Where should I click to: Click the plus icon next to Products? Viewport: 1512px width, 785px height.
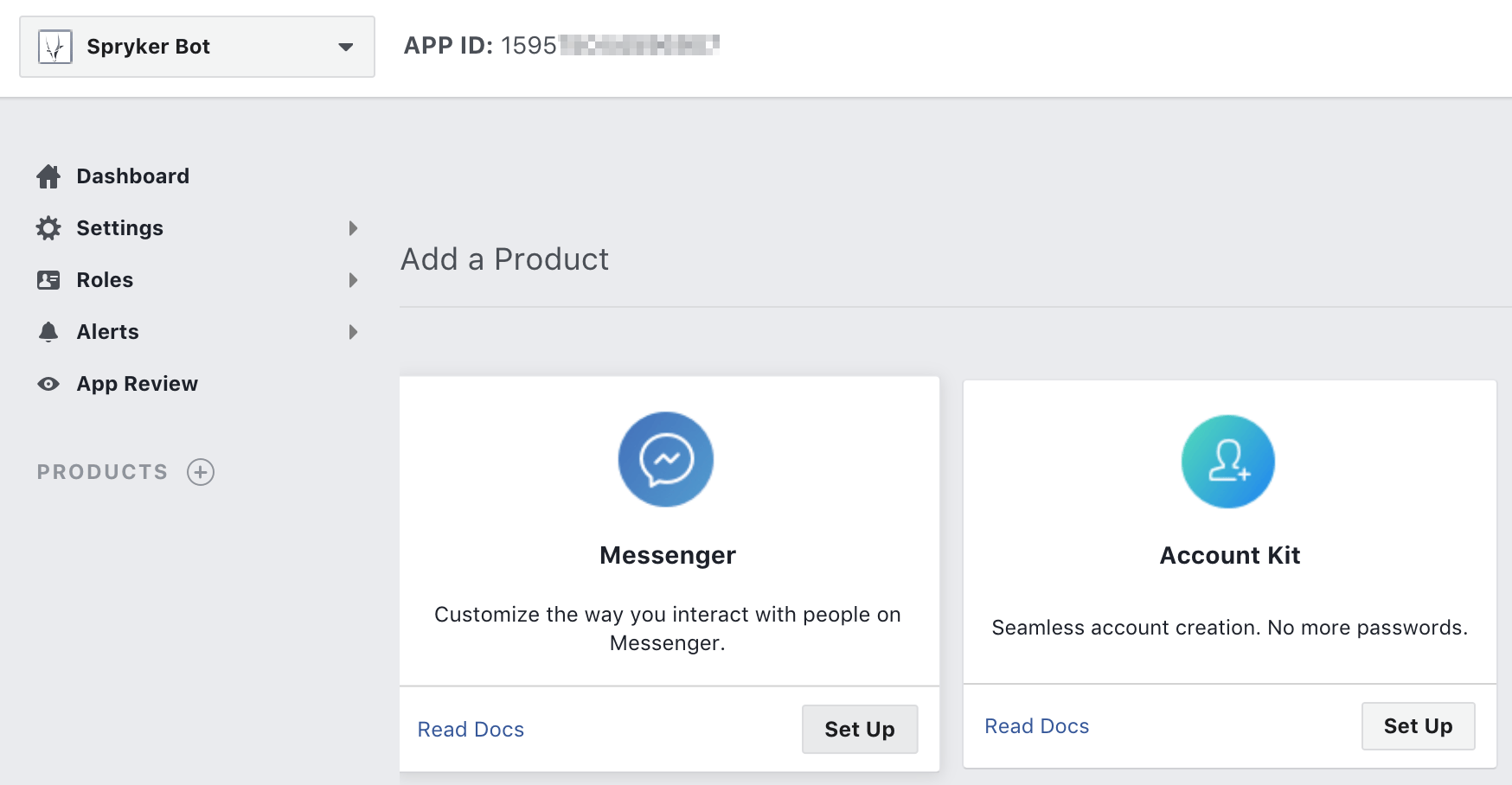pyautogui.click(x=201, y=472)
